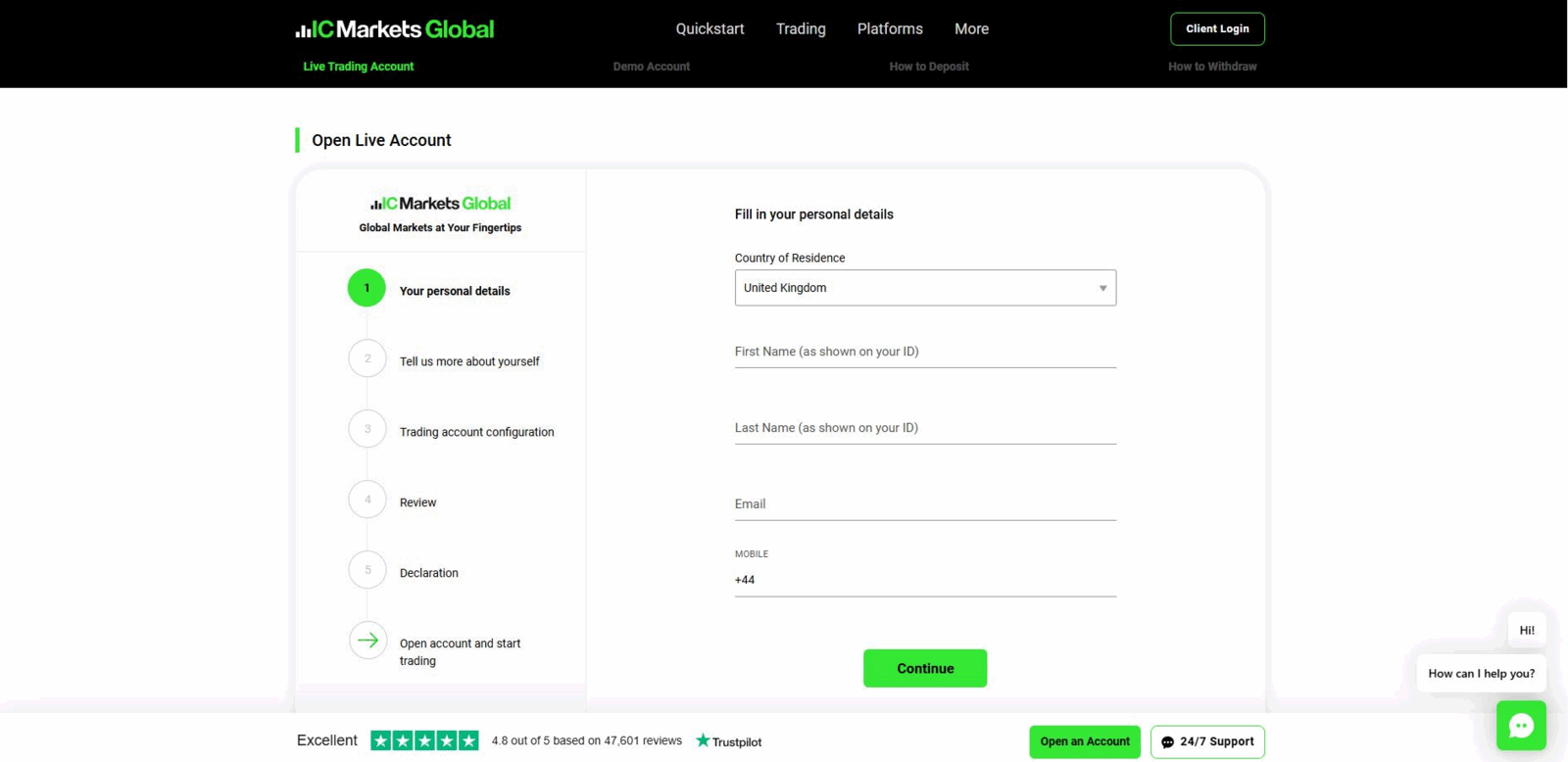Focus the Last Name input field

tap(925, 428)
